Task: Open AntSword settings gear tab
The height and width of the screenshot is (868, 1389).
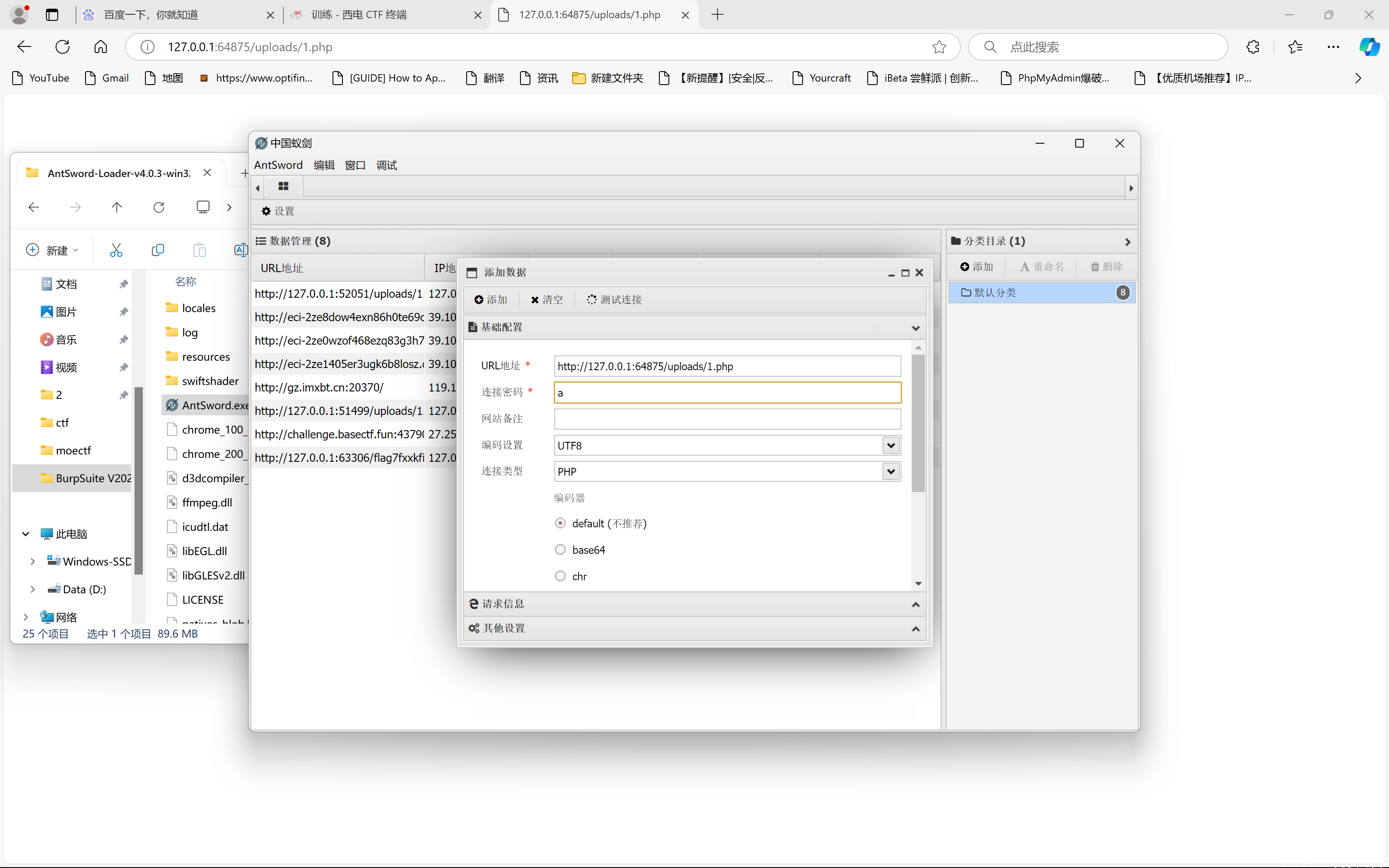Action: (x=278, y=211)
